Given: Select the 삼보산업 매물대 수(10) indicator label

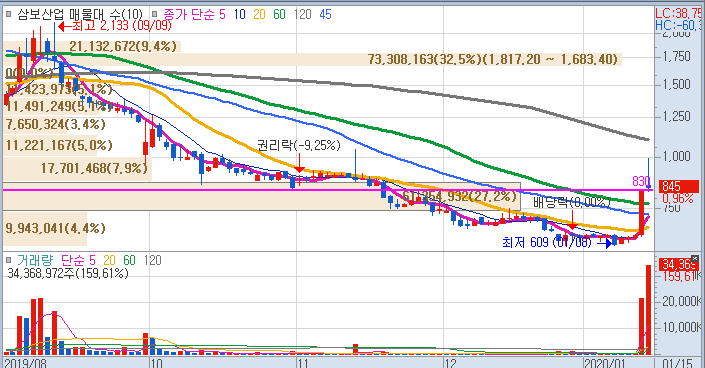Looking at the screenshot, I should click(x=80, y=14).
